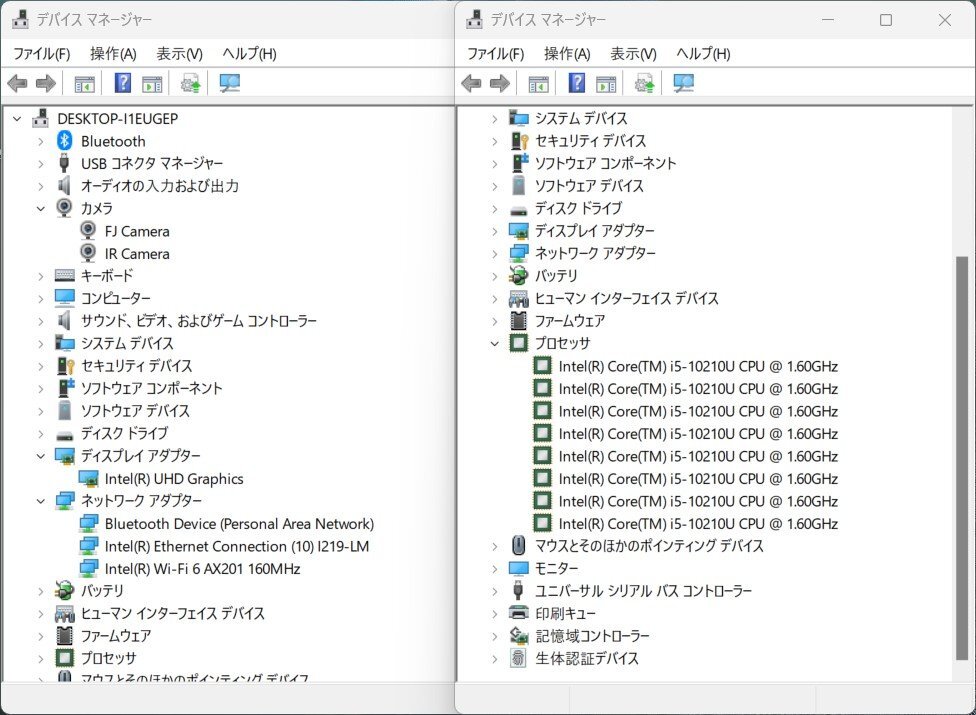Collapse the カメラ category

click(40, 208)
